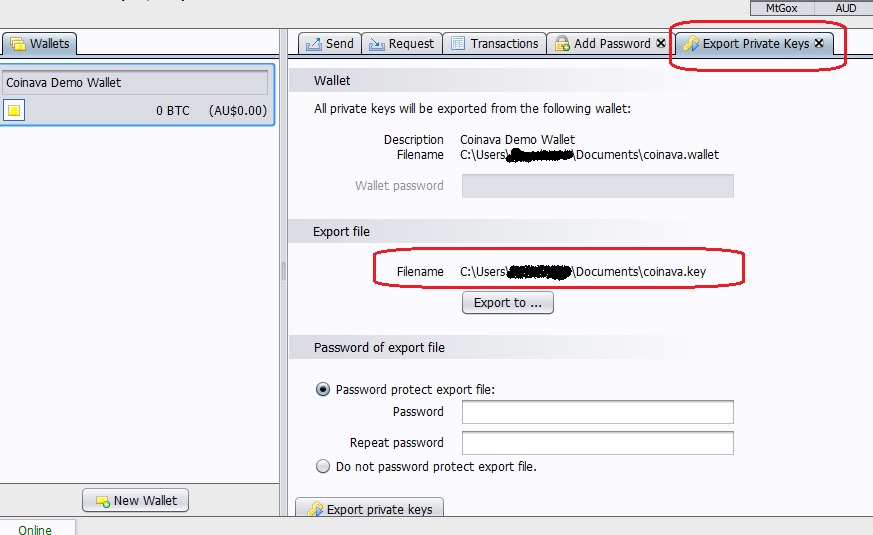Click the Send tab arrow icon
Viewport: 873px width, 535px height.
tap(314, 43)
